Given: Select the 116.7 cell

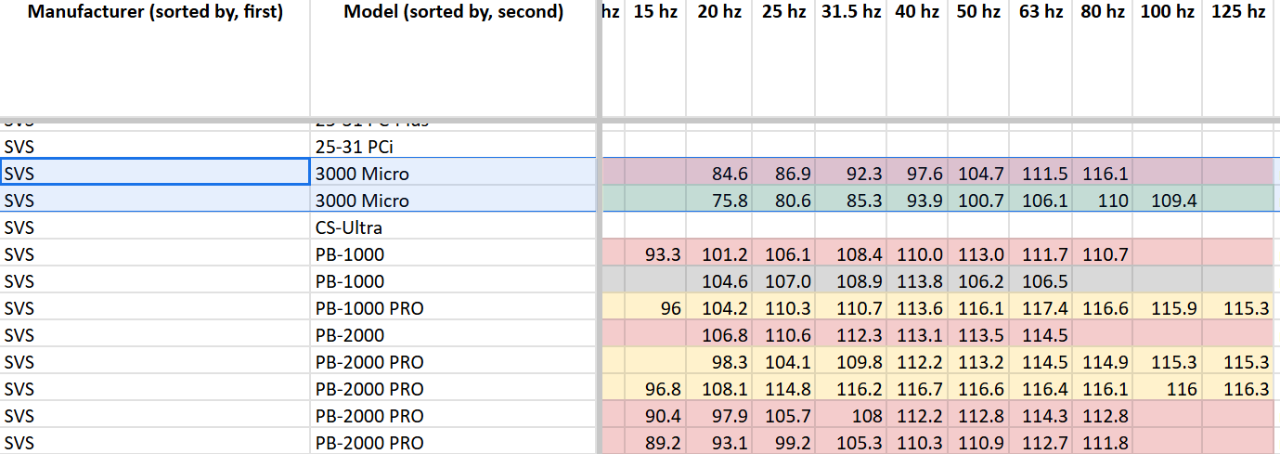Looking at the screenshot, I should (917, 389).
